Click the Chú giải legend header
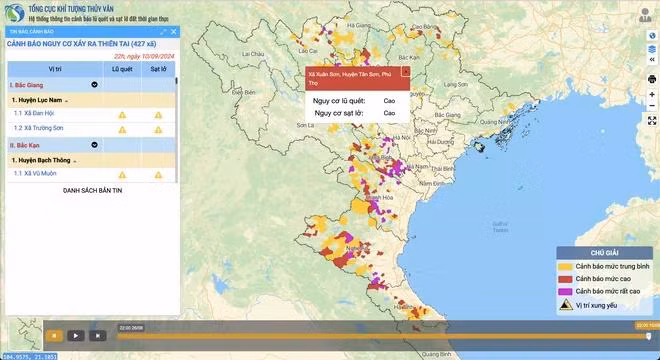 (x=604, y=253)
